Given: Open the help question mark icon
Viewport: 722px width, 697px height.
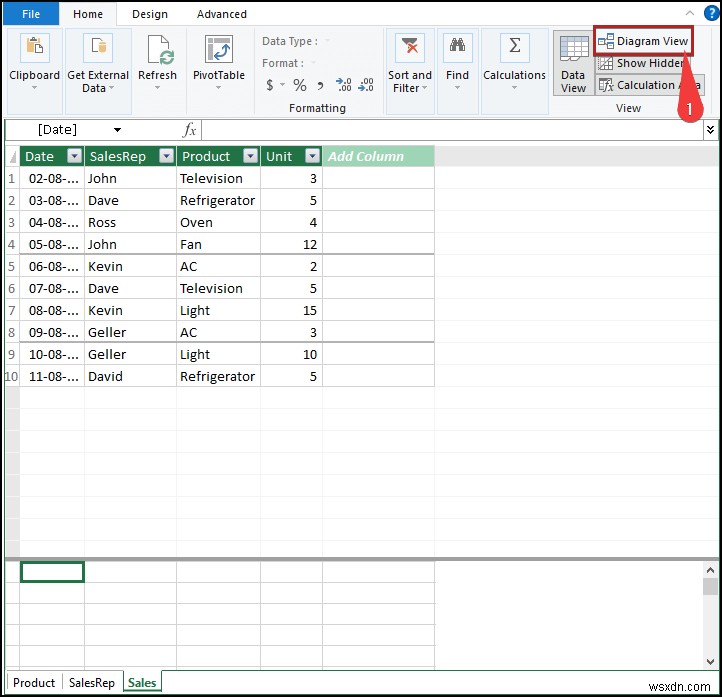Looking at the screenshot, I should coord(712,13).
